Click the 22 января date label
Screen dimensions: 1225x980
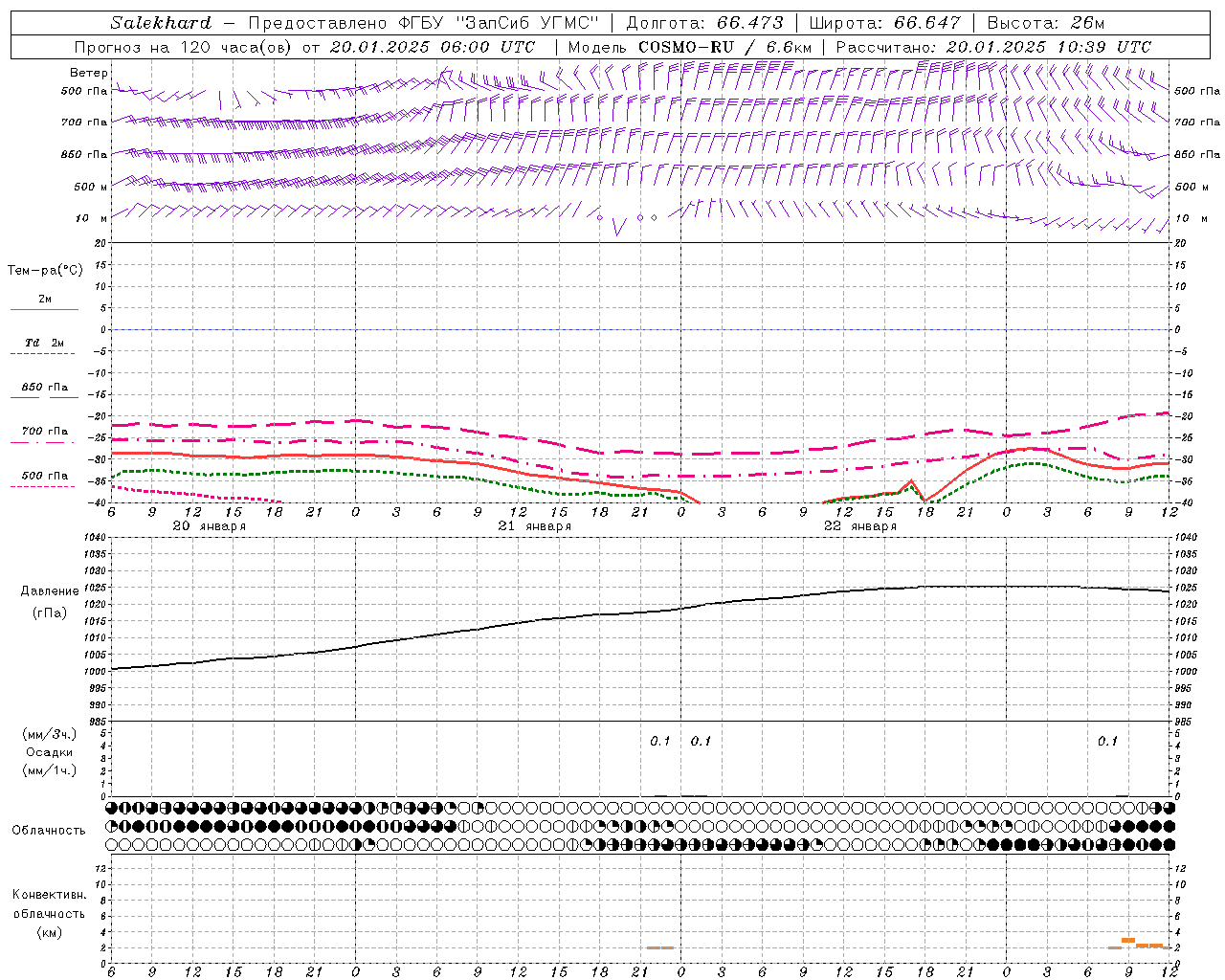coord(860,526)
